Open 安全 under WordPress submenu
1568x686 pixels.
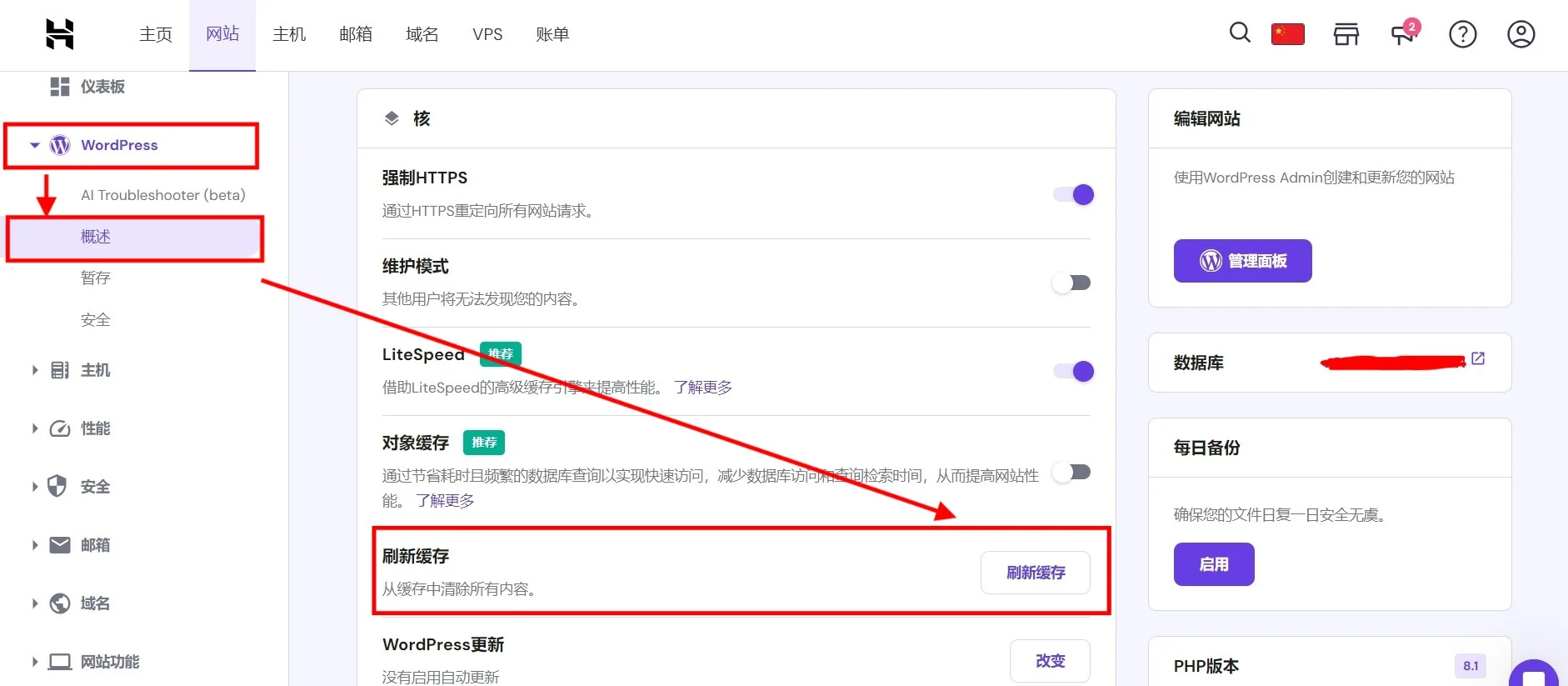[x=96, y=320]
